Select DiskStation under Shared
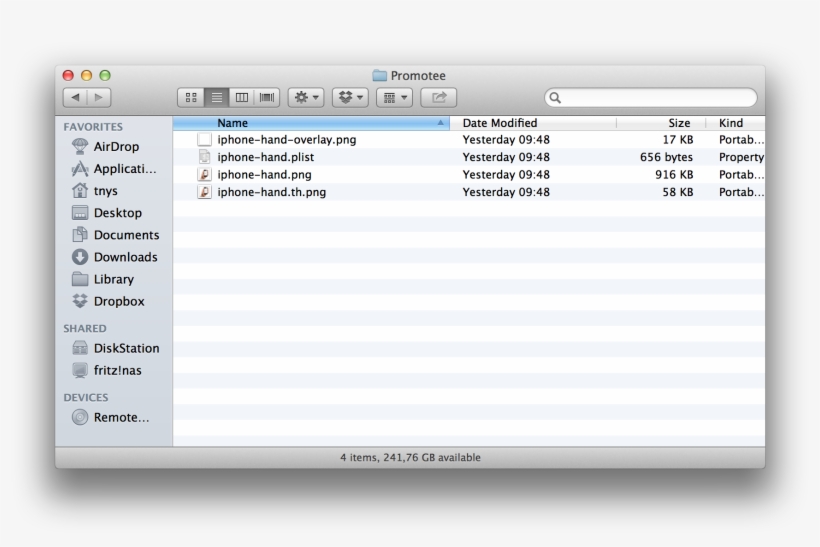 (114, 348)
